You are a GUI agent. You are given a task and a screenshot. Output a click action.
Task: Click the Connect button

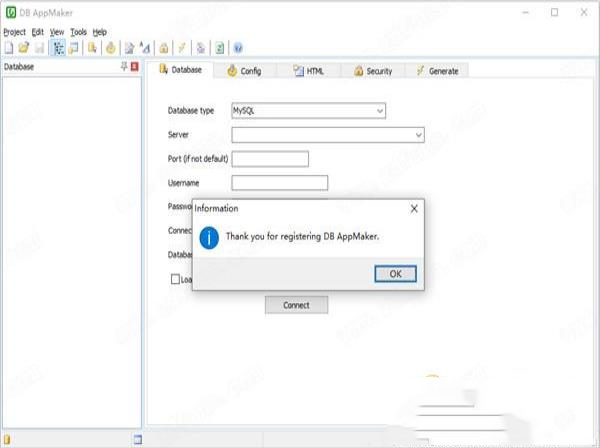pyautogui.click(x=297, y=305)
